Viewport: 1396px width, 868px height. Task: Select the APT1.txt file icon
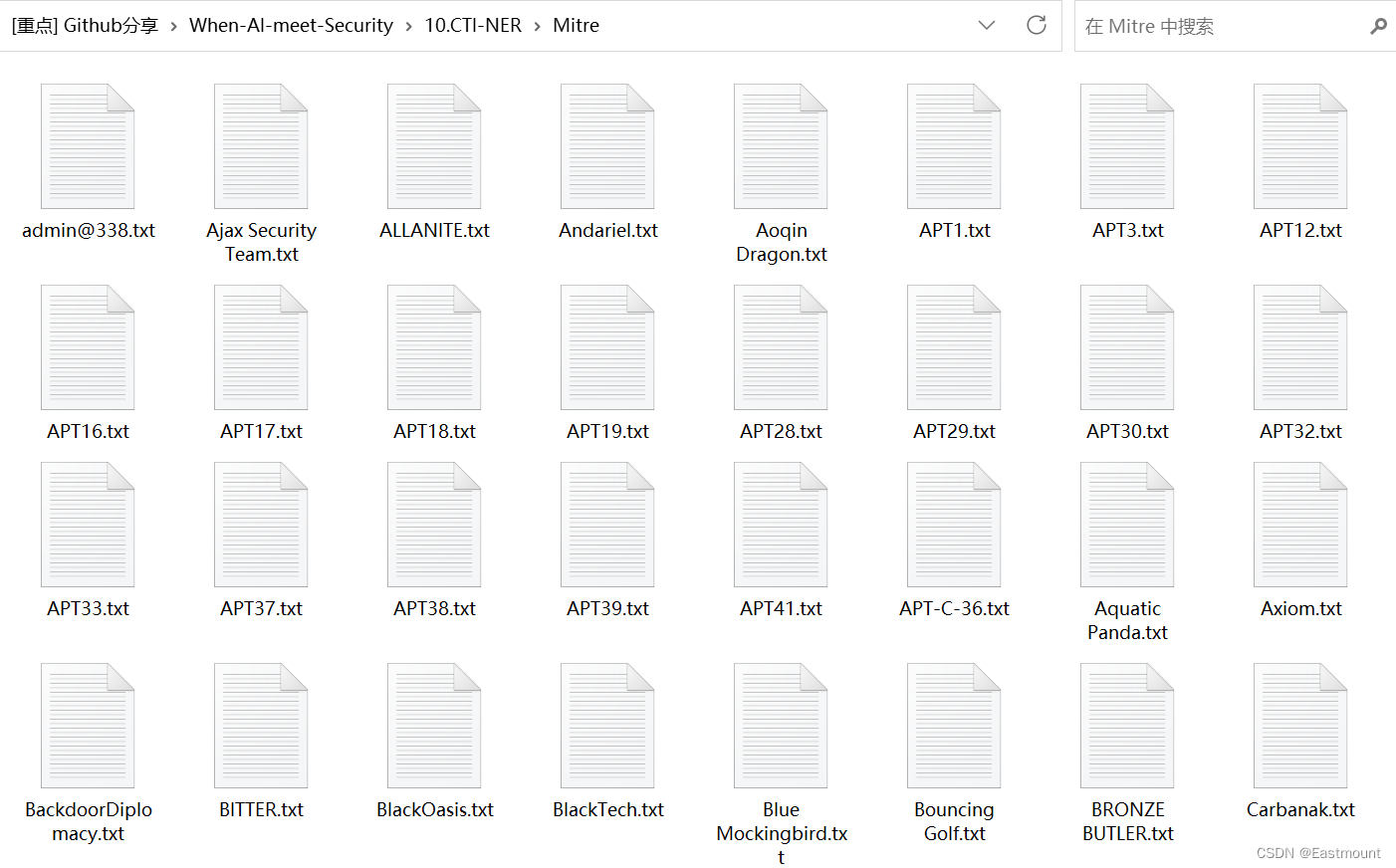coord(954,146)
